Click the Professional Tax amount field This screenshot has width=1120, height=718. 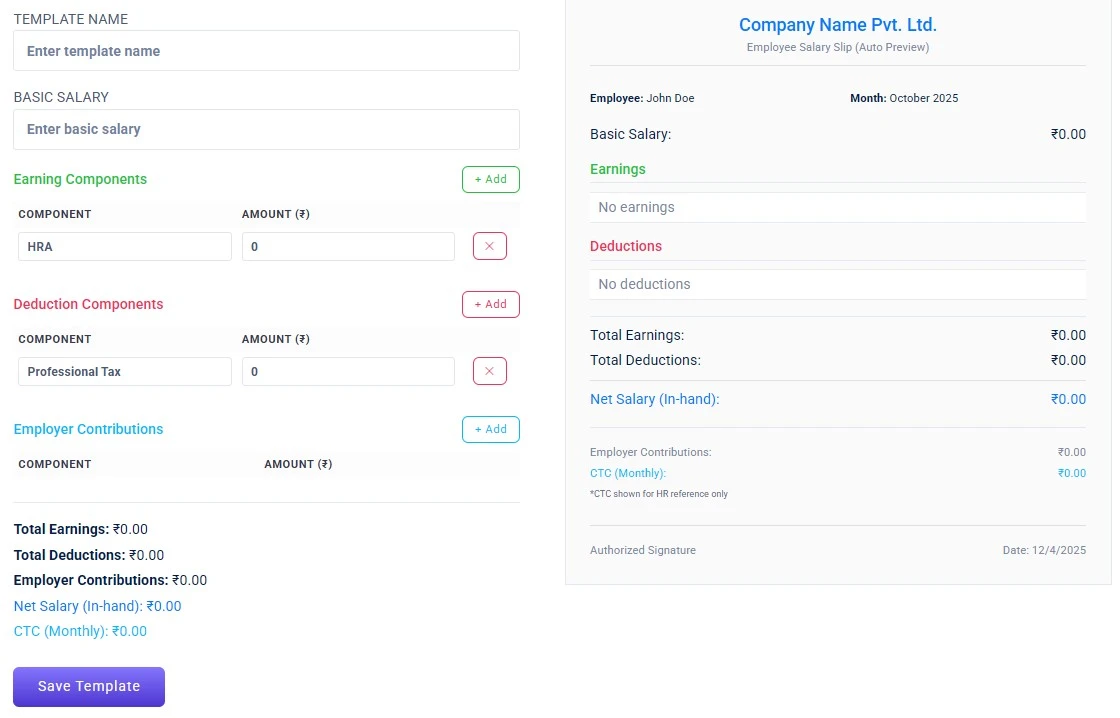pos(347,370)
